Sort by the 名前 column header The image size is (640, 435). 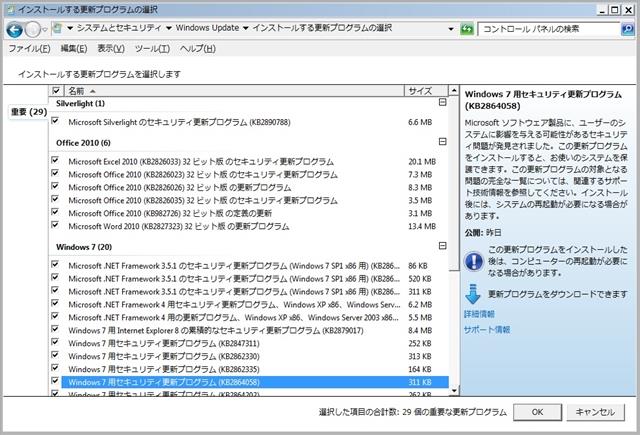point(234,91)
